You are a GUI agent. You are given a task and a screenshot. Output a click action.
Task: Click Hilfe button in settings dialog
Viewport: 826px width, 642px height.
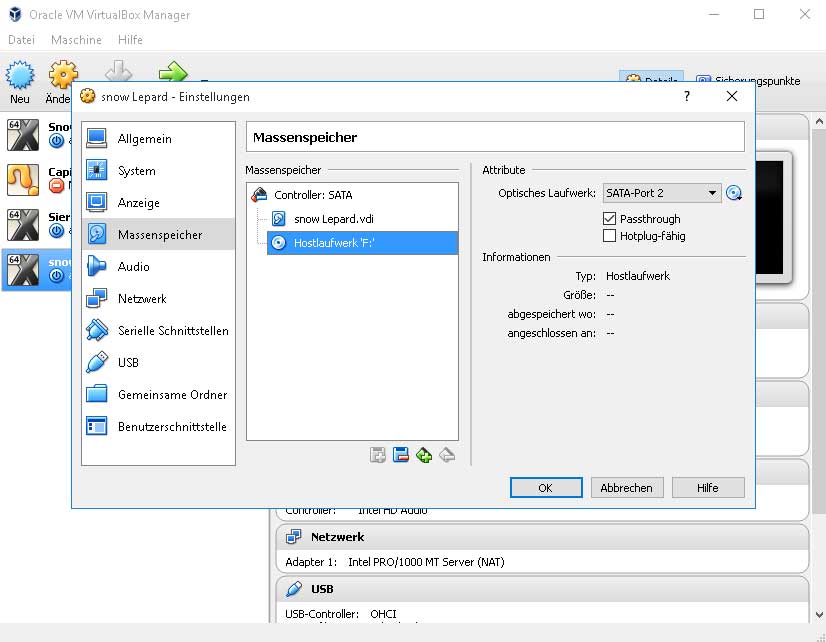pos(708,488)
